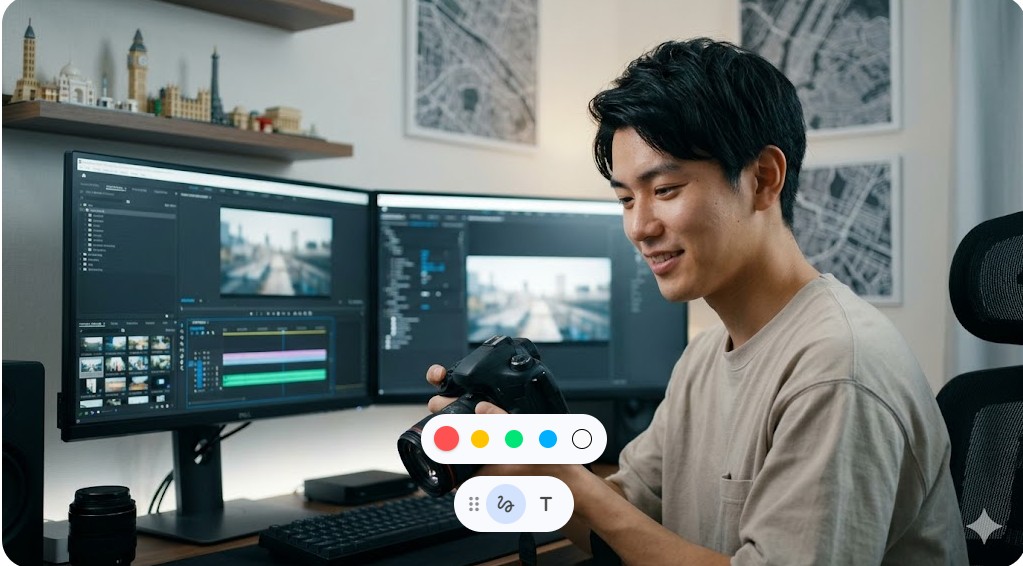Choose the yellow color swatch
Image resolution: width=1023 pixels, height=566 pixels.
pyautogui.click(x=480, y=439)
